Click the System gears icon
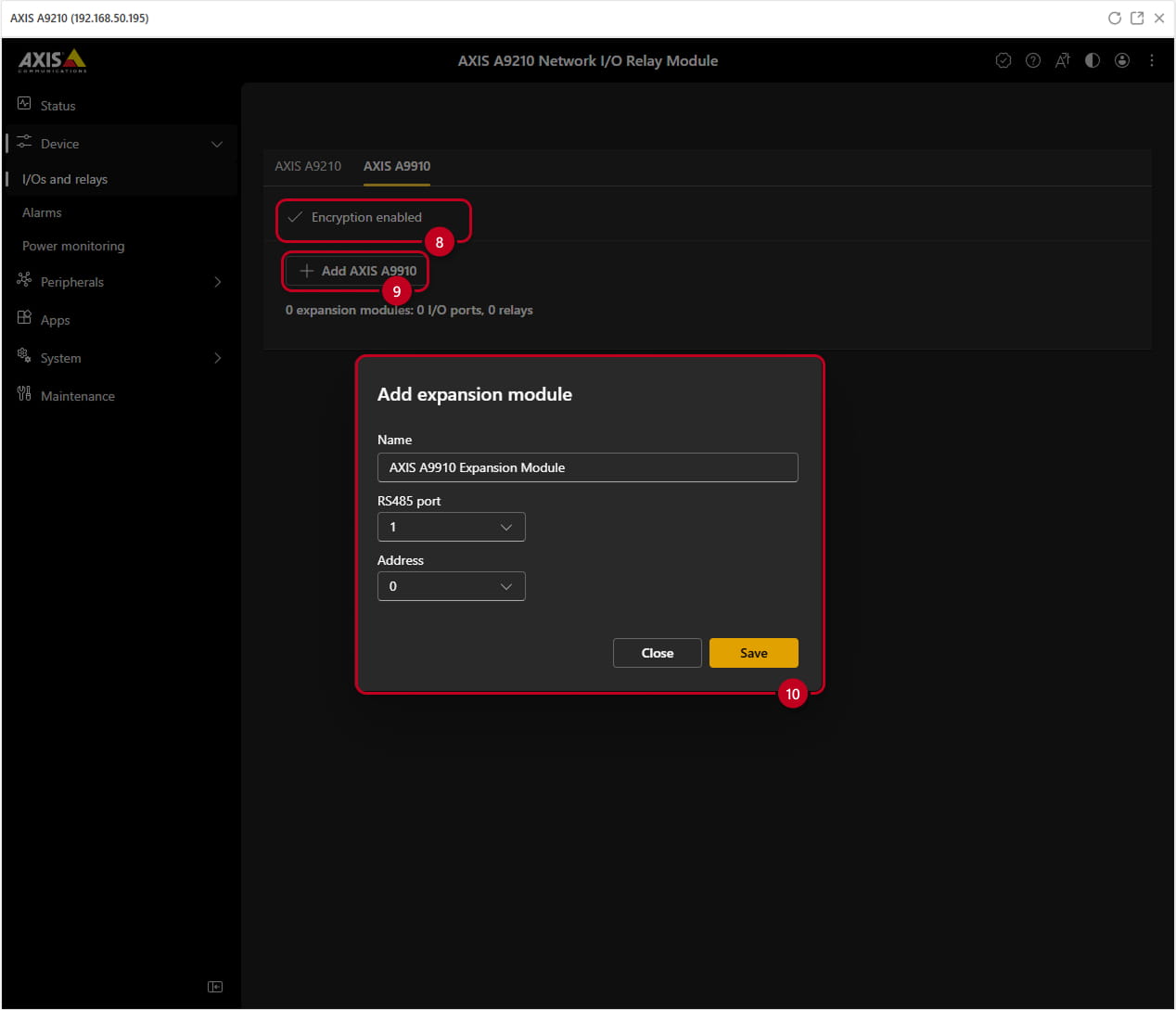 (x=24, y=356)
